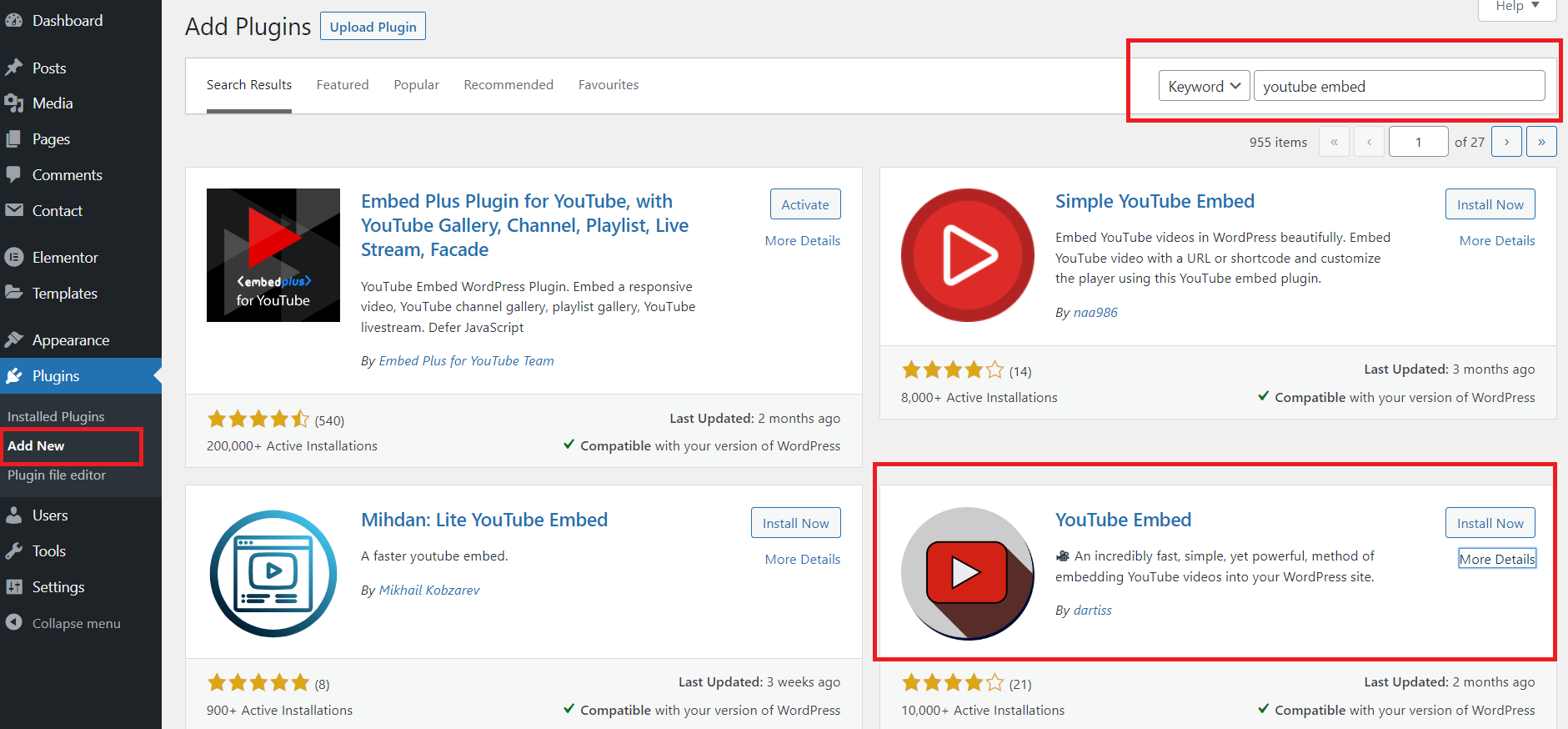Click the plugin search field with youtube embed
This screenshot has width=1568, height=729.
coord(1399,86)
